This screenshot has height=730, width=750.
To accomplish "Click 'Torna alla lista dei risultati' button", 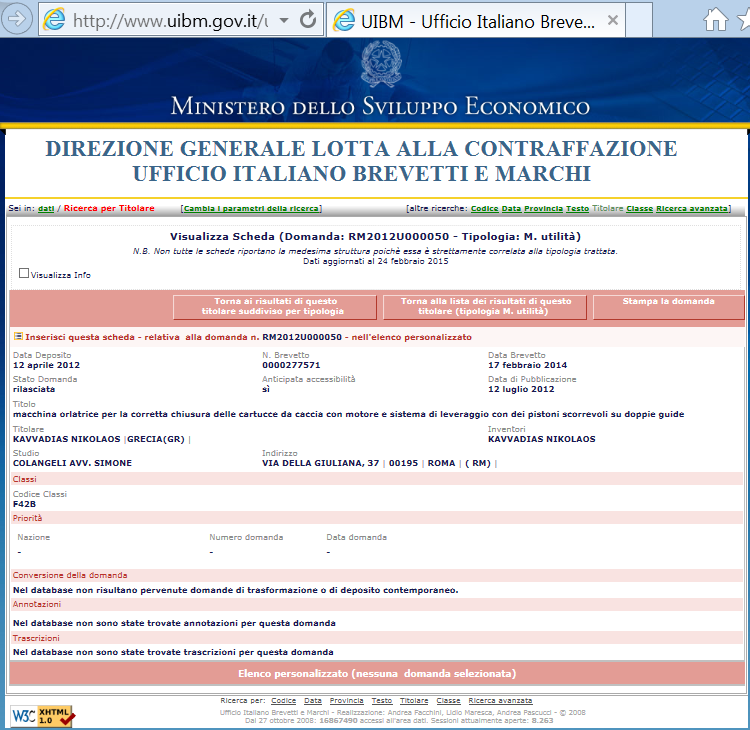I will click(x=485, y=307).
